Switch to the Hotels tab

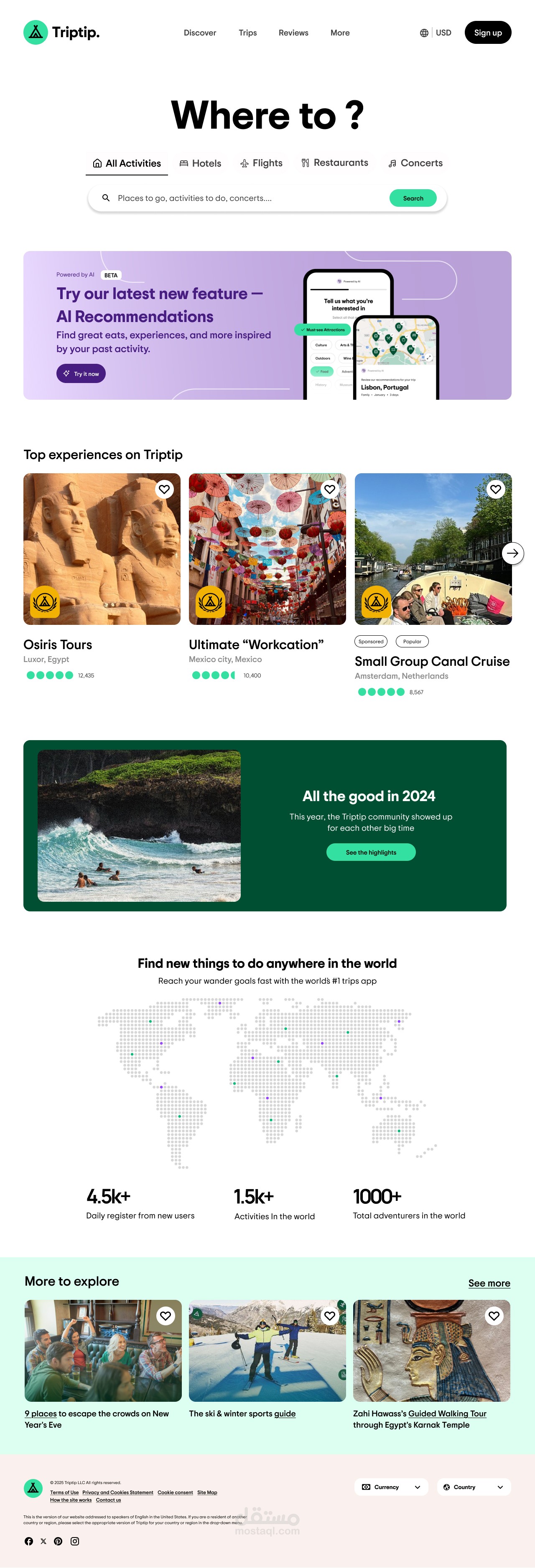(201, 163)
